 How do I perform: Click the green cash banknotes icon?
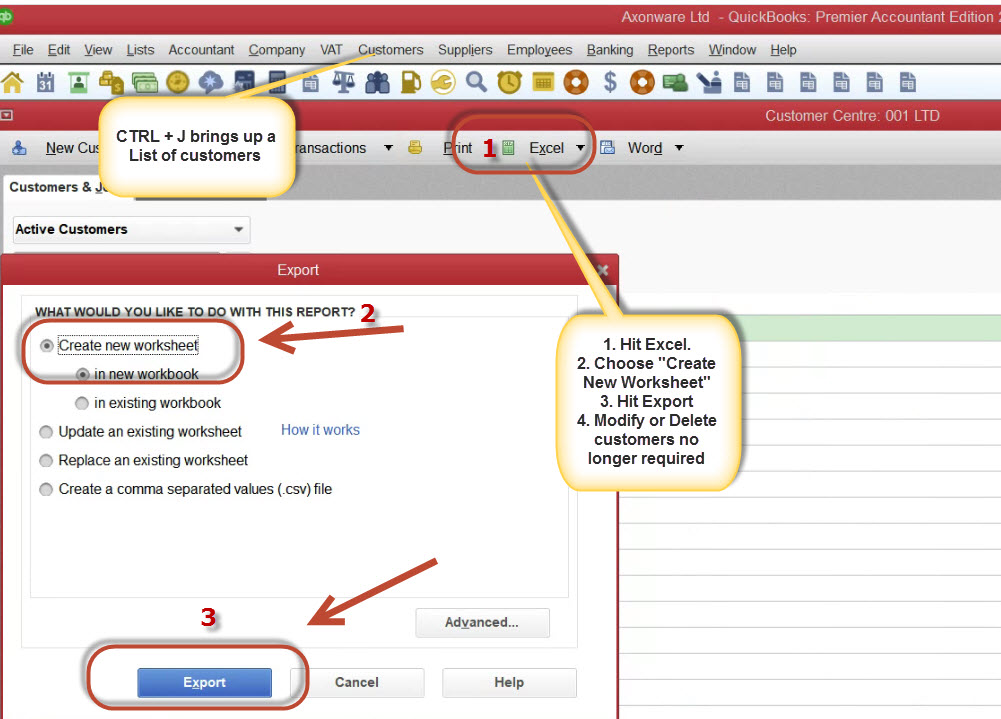(145, 82)
